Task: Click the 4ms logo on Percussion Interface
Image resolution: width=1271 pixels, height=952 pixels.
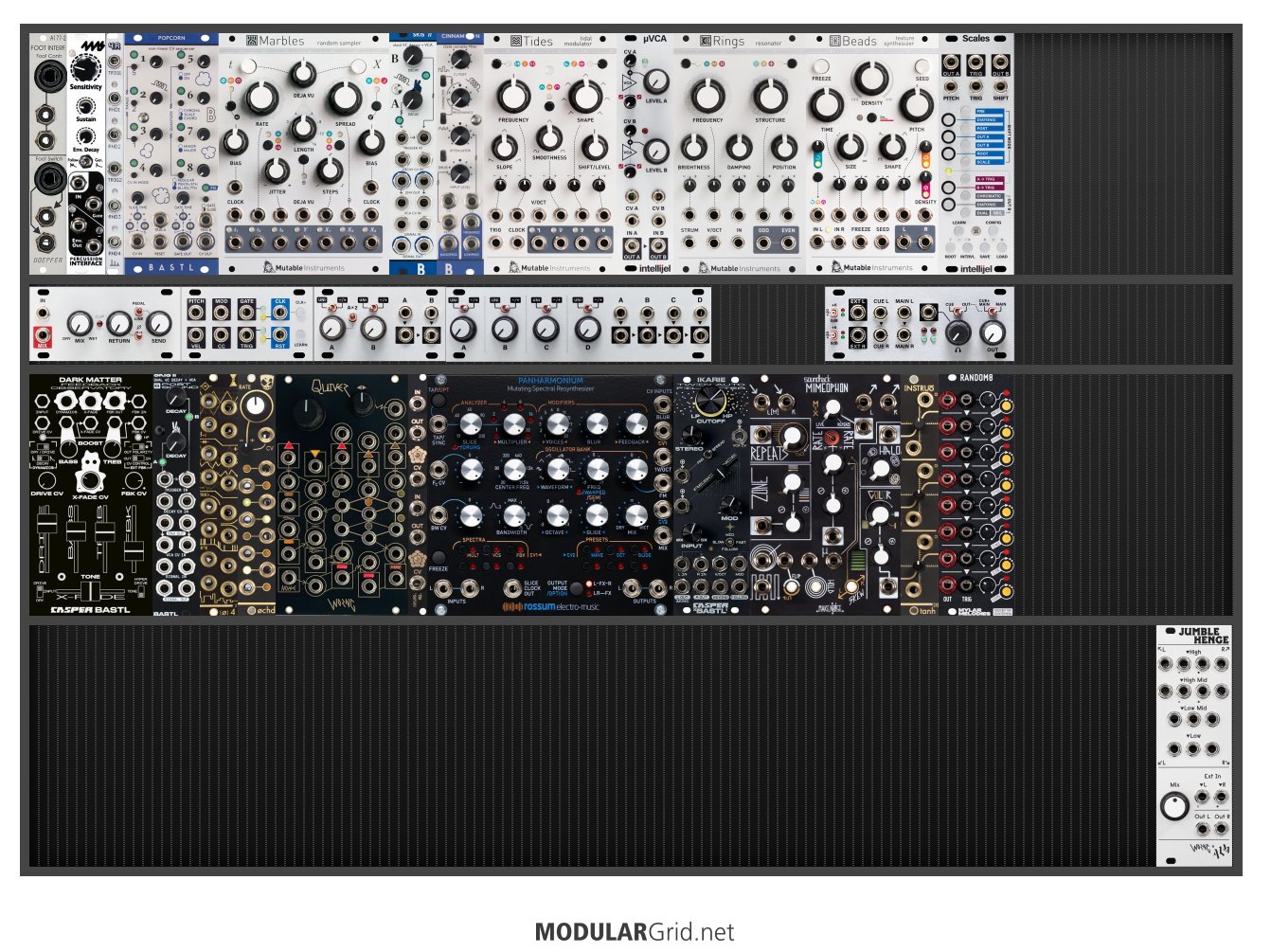Action: point(91,45)
